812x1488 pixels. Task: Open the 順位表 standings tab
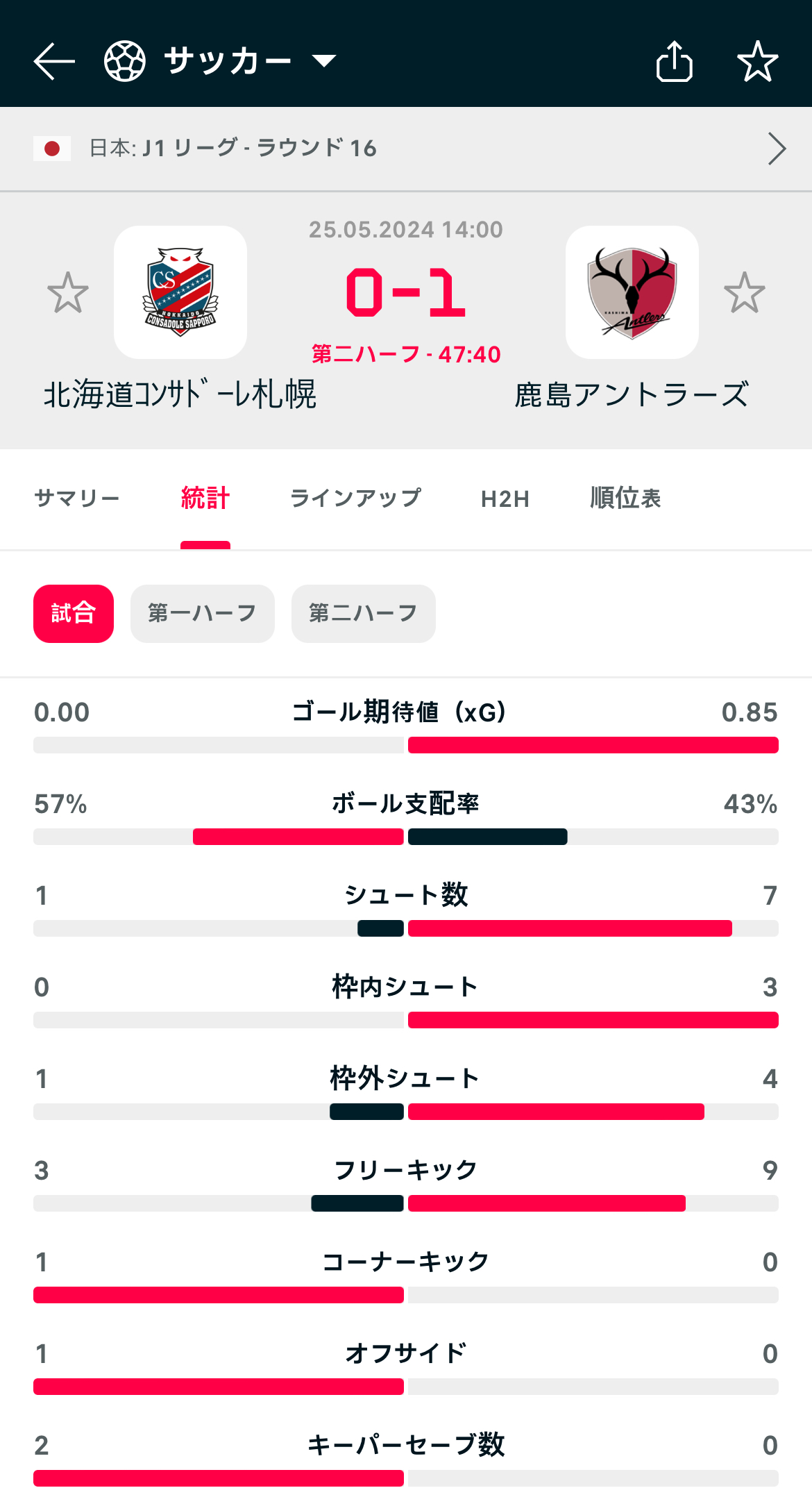(625, 498)
